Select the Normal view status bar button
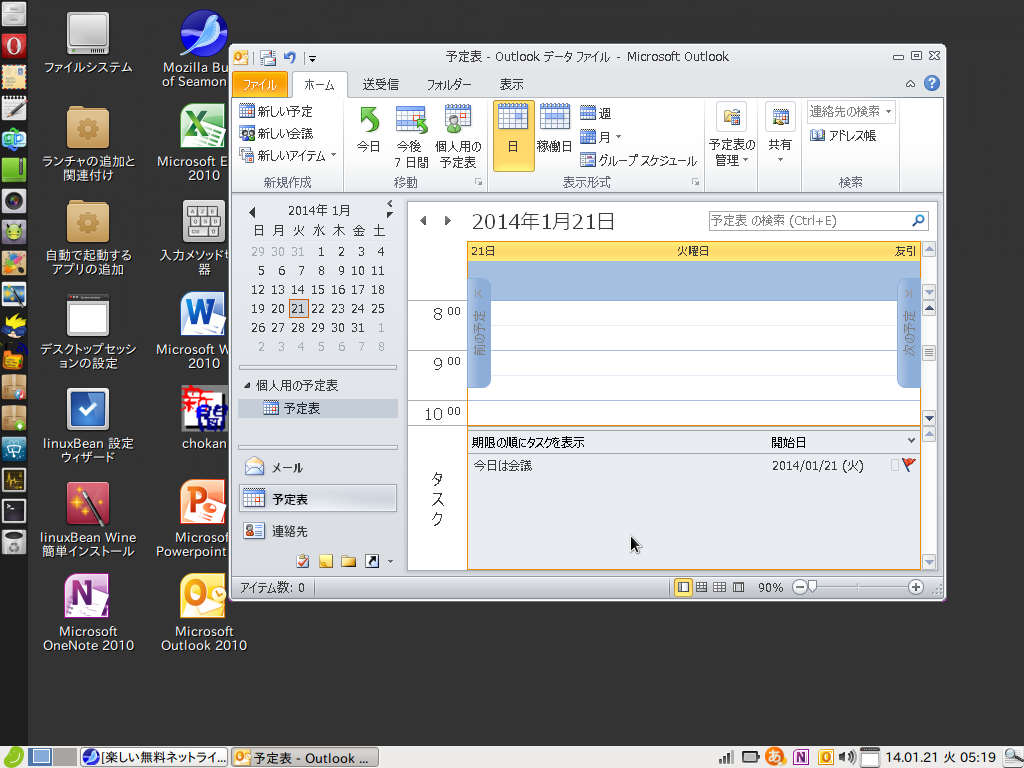Image resolution: width=1024 pixels, height=768 pixels. (683, 587)
